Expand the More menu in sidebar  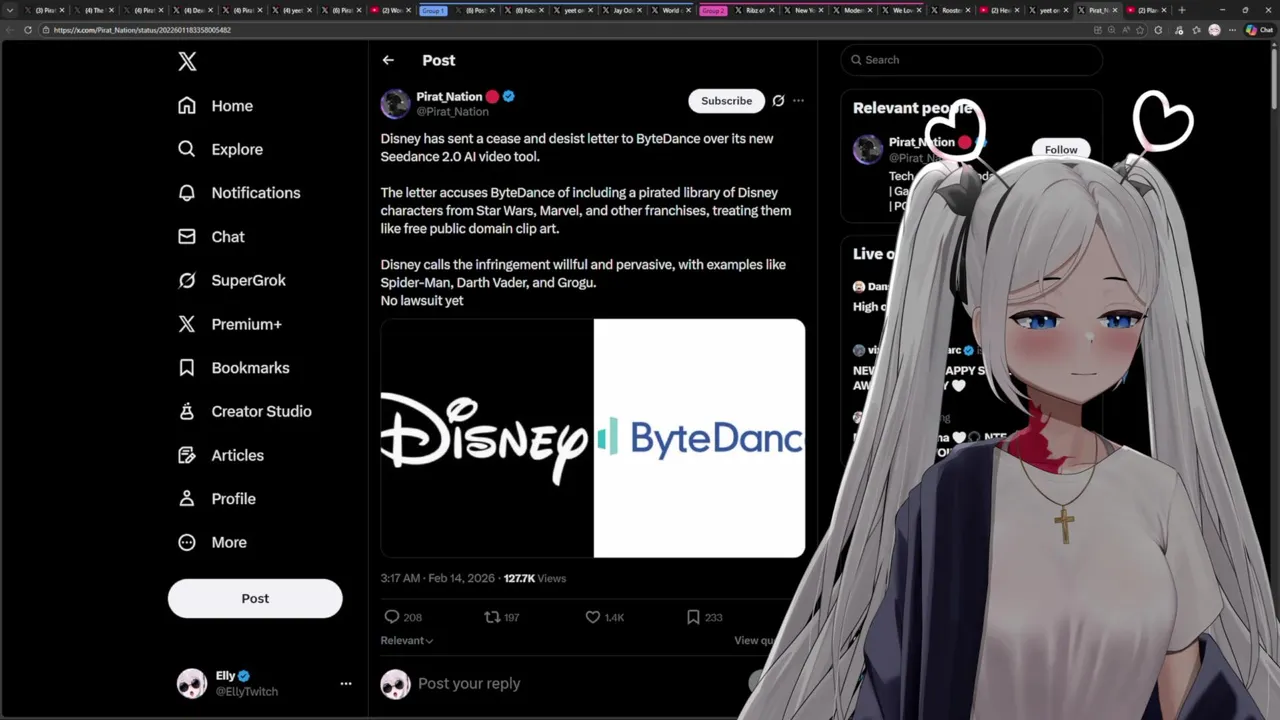click(x=212, y=542)
